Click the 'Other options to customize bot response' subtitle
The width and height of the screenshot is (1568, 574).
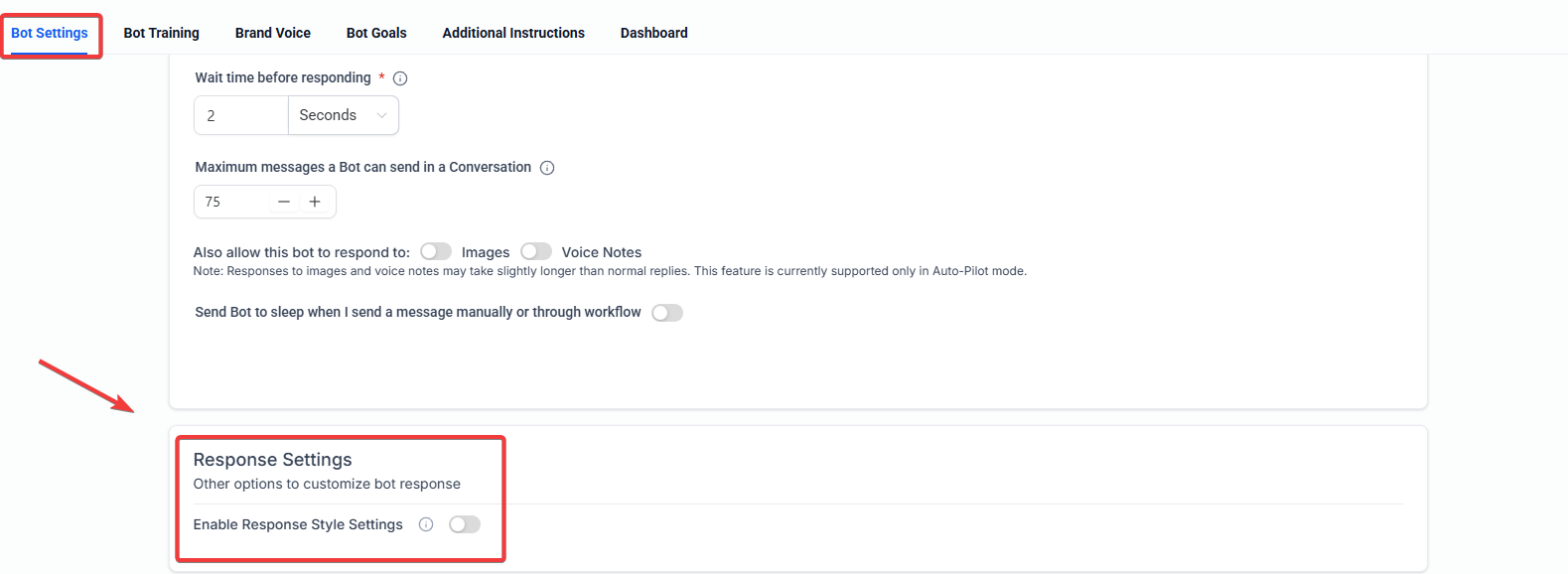327,484
